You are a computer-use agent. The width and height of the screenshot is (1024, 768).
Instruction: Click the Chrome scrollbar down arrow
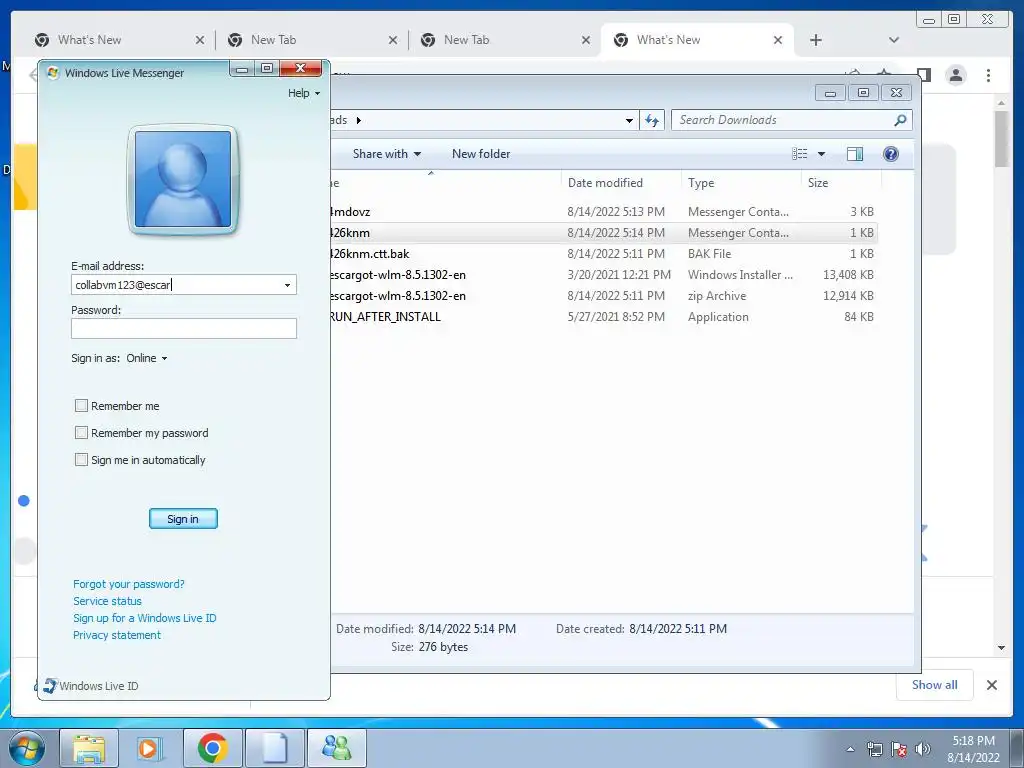(1002, 648)
